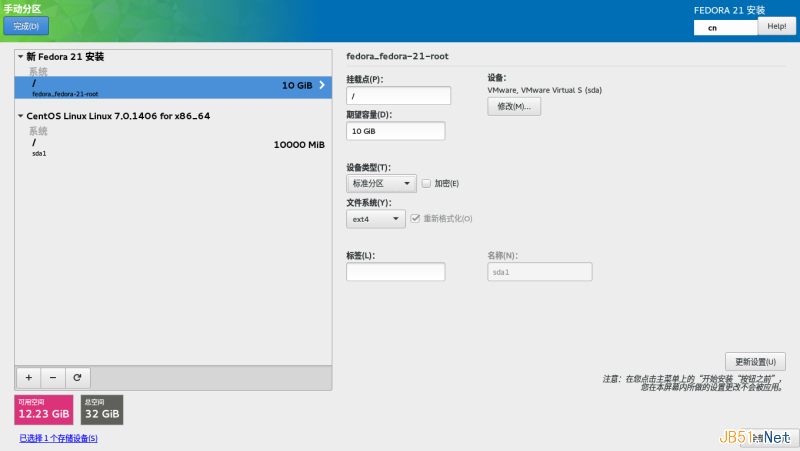Screen dimensions: 800x451
Task: Click the plus icon to add a mount point
Action: coord(29,378)
